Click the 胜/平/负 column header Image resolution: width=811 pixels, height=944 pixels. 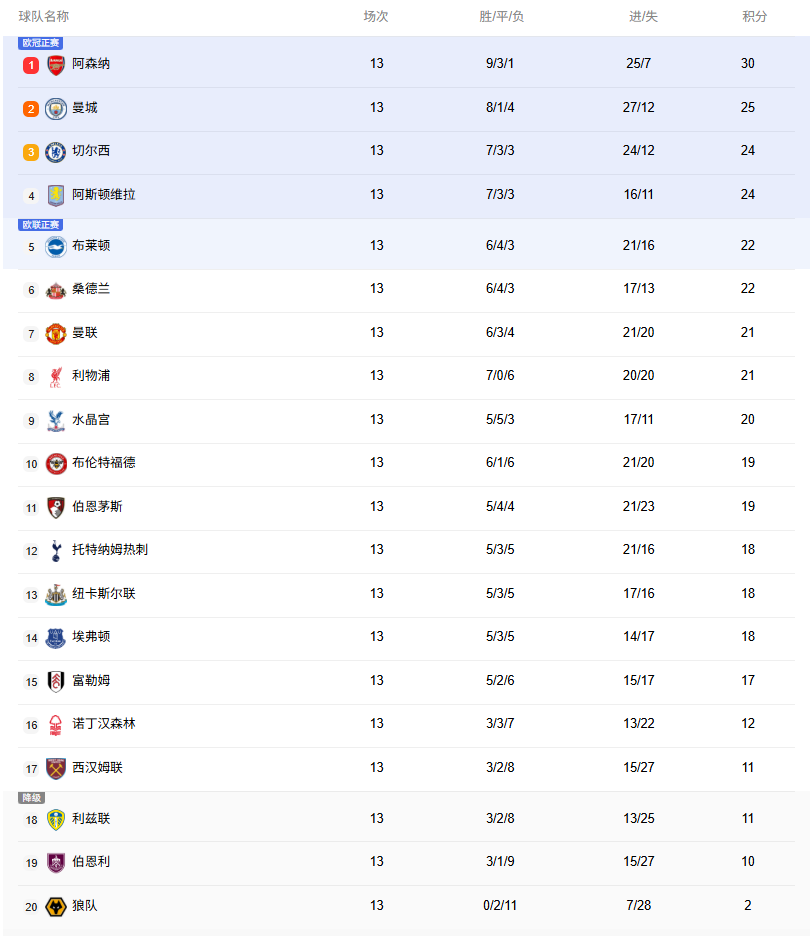click(x=502, y=17)
